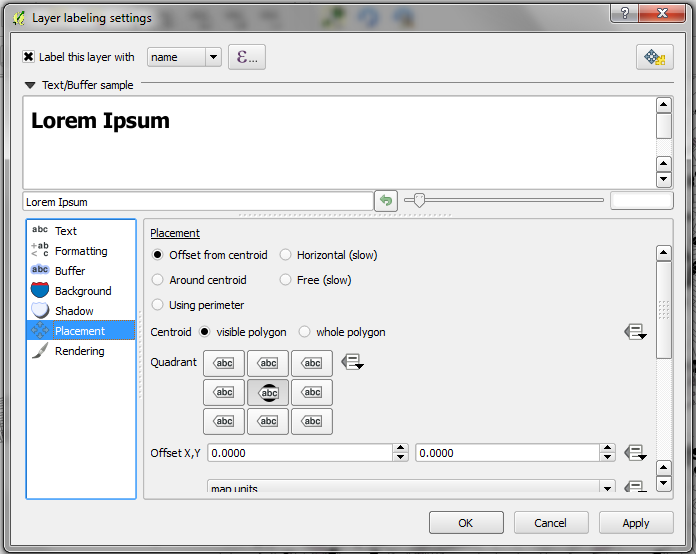Open the Rendering settings tab
Screen dimensions: 696x554
[x=81, y=351]
